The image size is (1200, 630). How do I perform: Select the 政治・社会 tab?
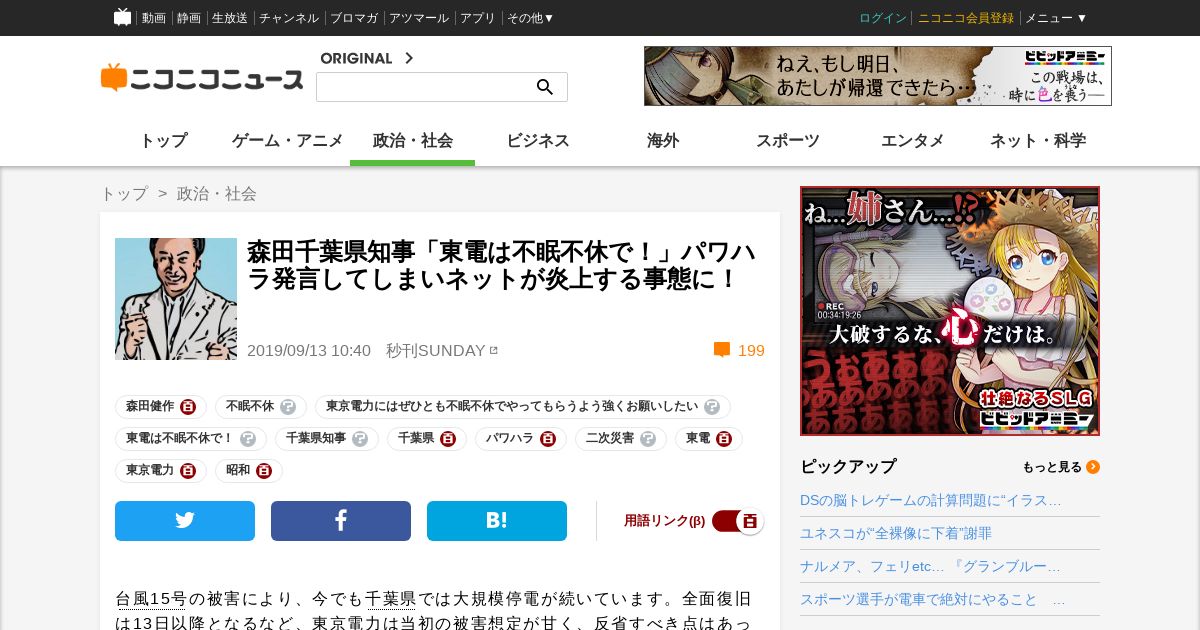tap(413, 141)
